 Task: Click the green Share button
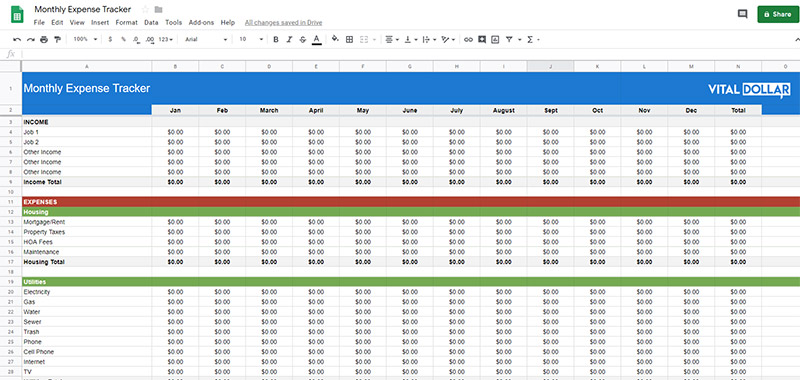tap(777, 14)
